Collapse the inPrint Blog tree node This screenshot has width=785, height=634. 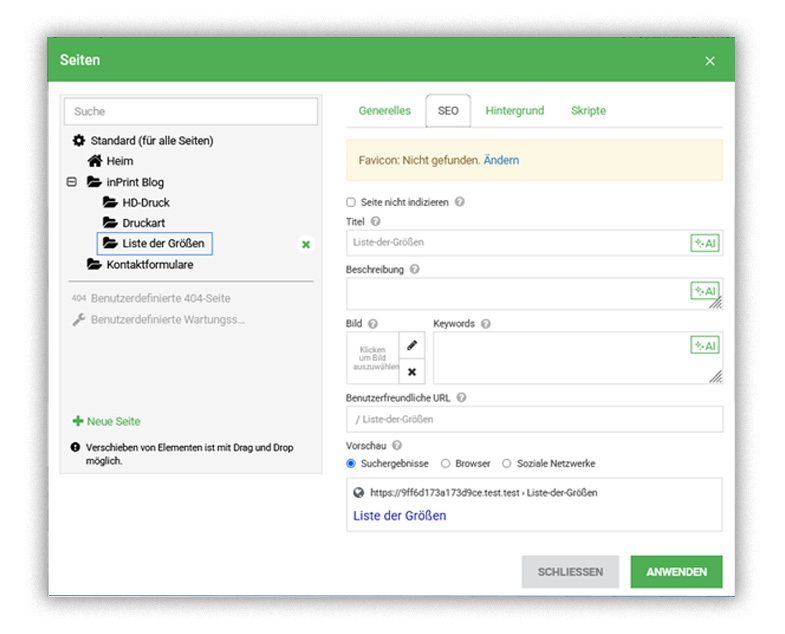click(71, 182)
